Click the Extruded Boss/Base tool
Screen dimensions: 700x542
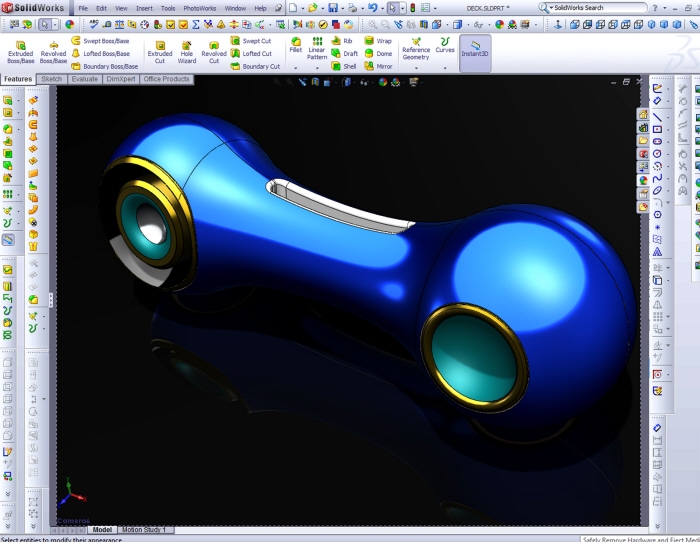click(20, 52)
